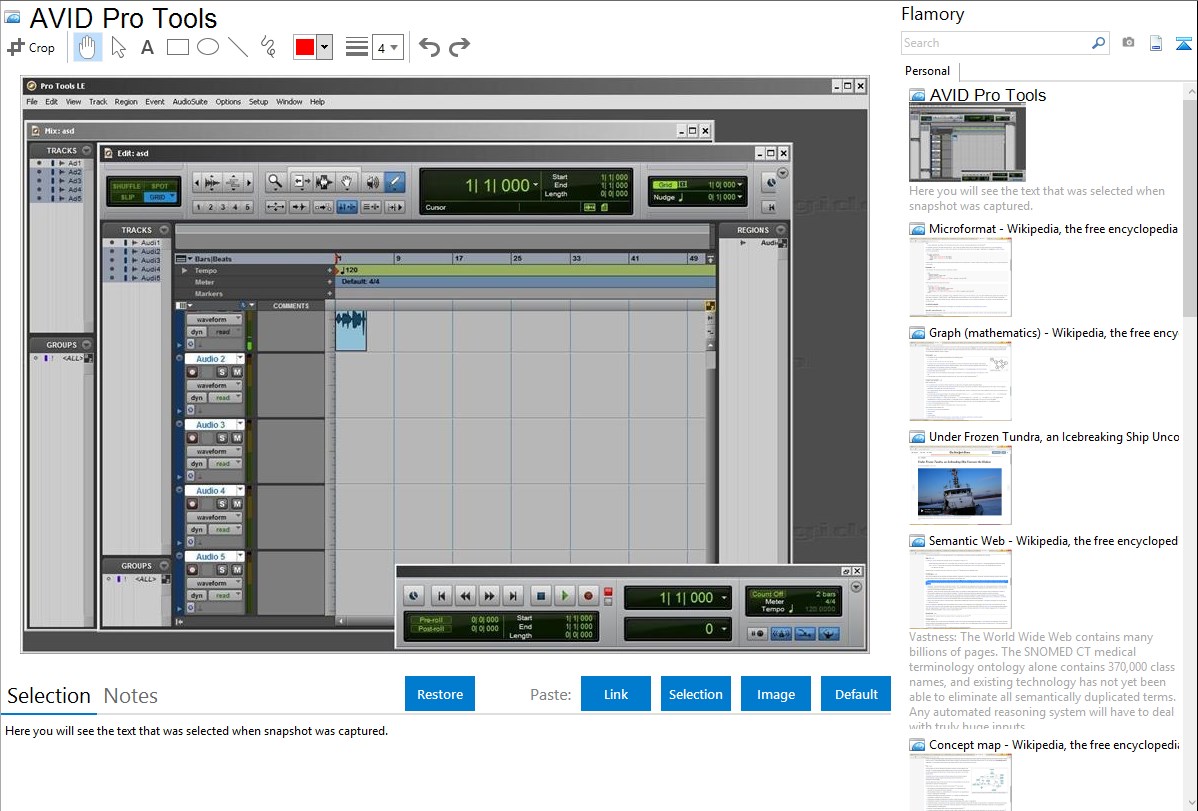Click the camera snapshot icon beside search
This screenshot has height=811, width=1198.
point(1128,43)
